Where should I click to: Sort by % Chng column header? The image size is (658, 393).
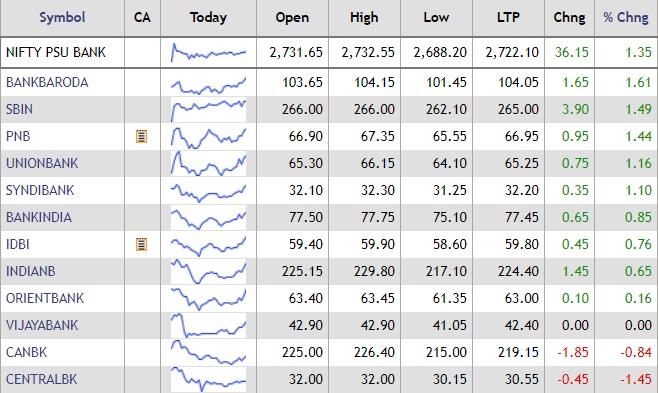pyautogui.click(x=626, y=17)
